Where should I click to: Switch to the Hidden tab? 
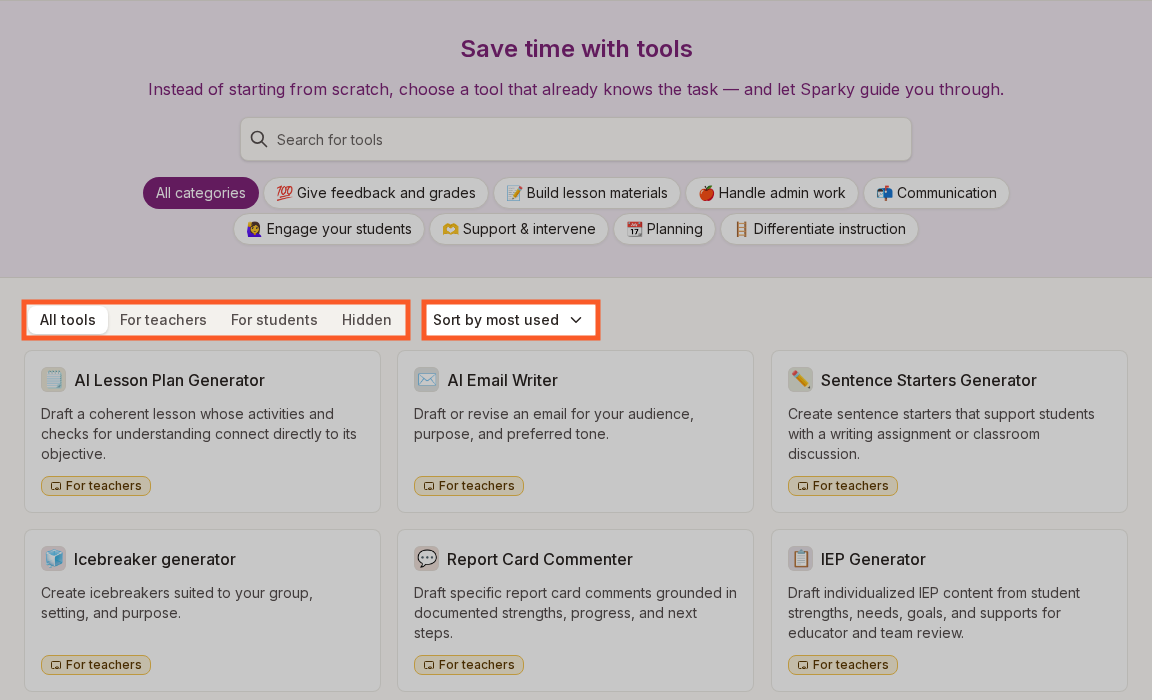point(367,320)
